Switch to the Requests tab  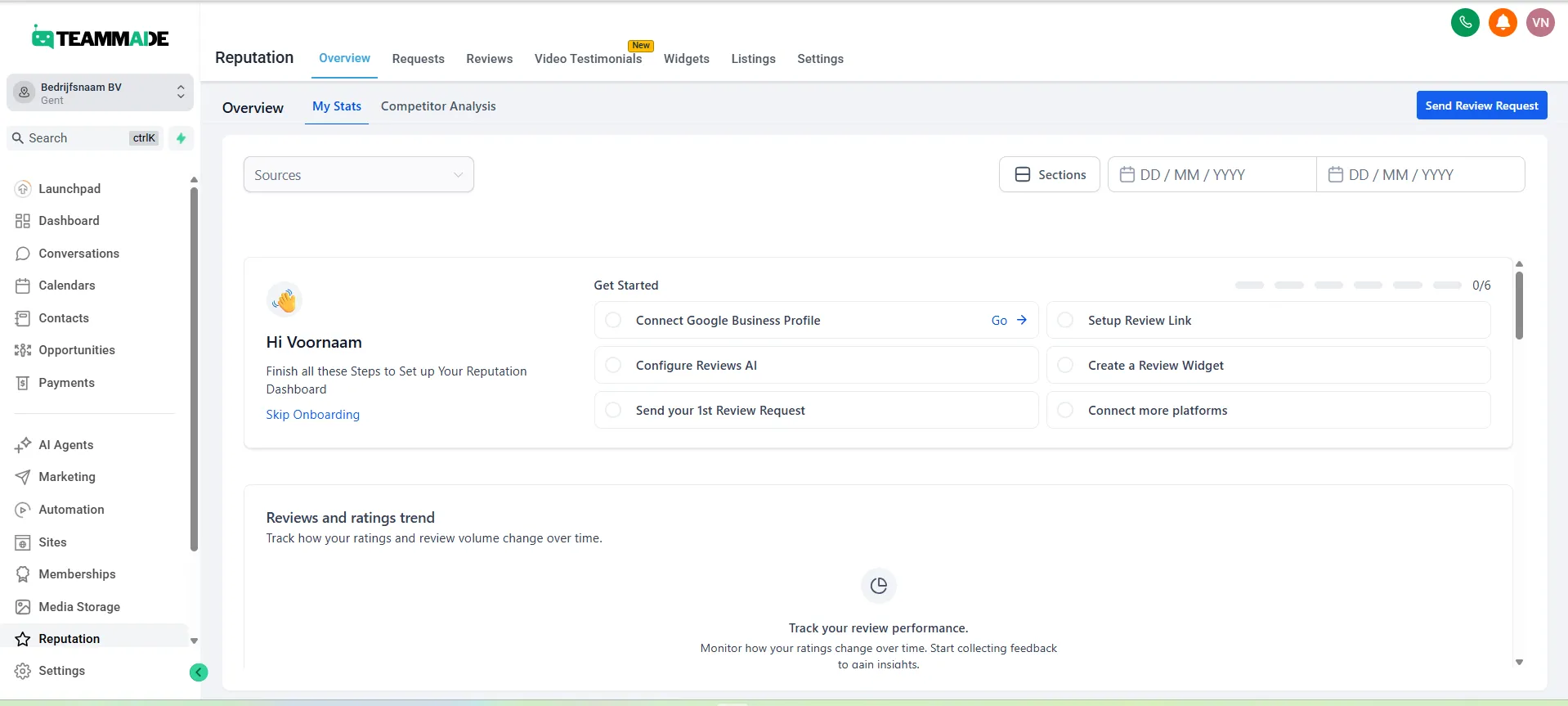point(419,59)
